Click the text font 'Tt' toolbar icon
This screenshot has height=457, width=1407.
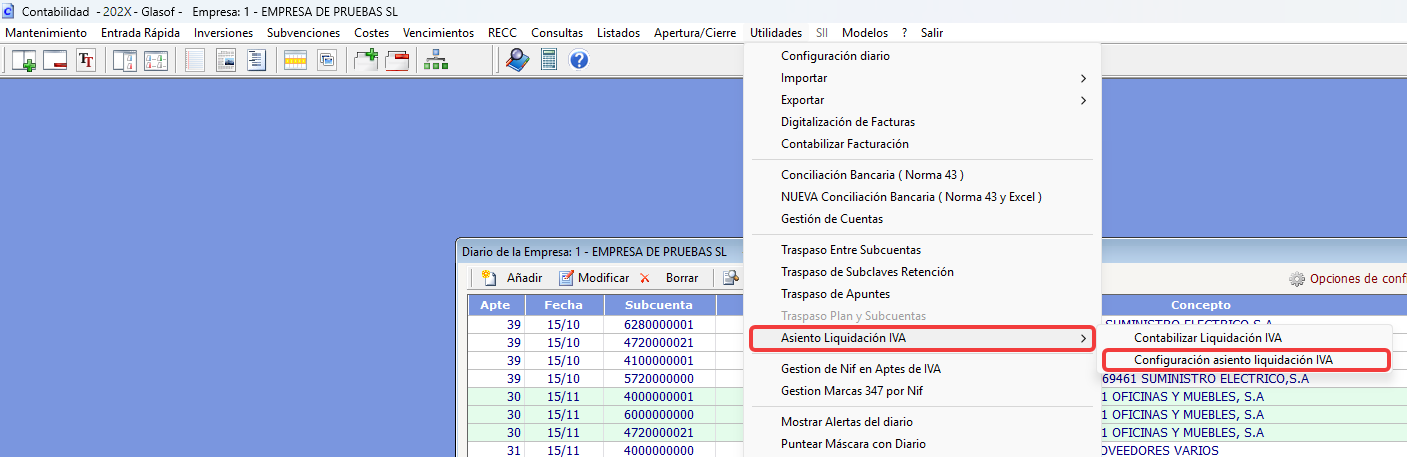[x=86, y=60]
